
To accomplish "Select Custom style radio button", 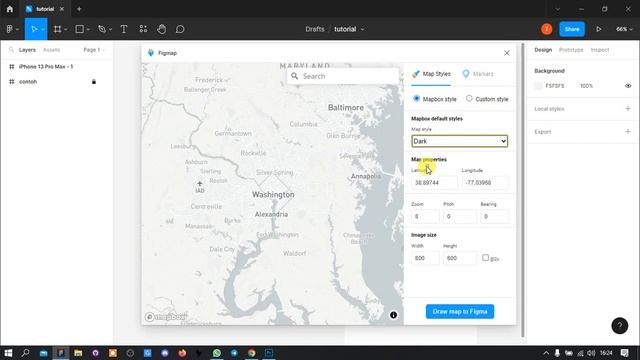I will tap(469, 98).
